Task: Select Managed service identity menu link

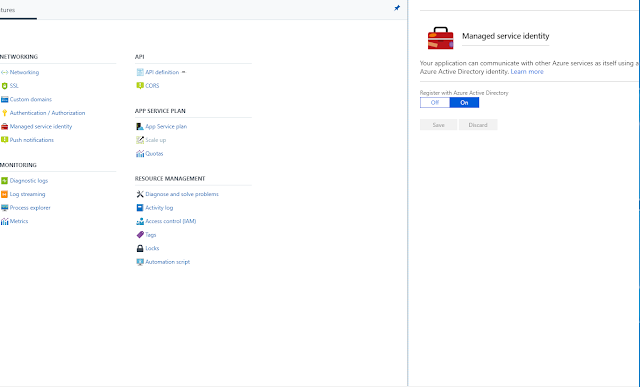Action: (x=41, y=127)
